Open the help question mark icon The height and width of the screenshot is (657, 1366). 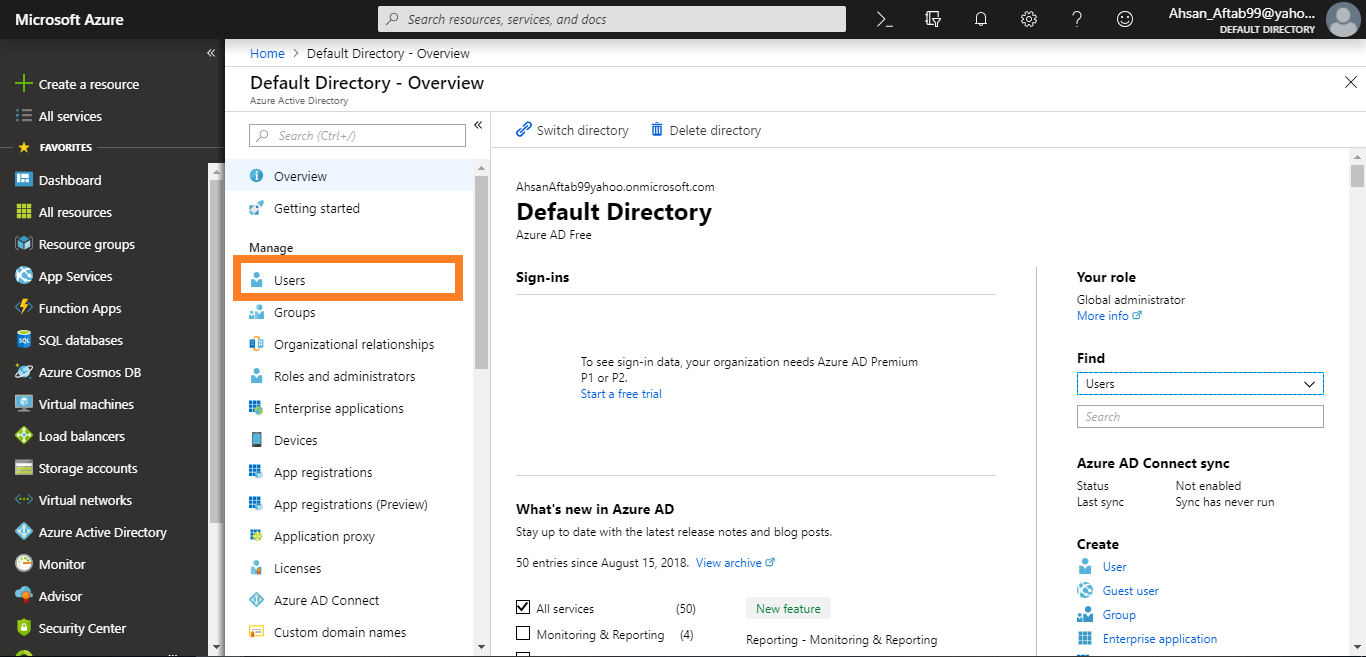pos(1076,19)
